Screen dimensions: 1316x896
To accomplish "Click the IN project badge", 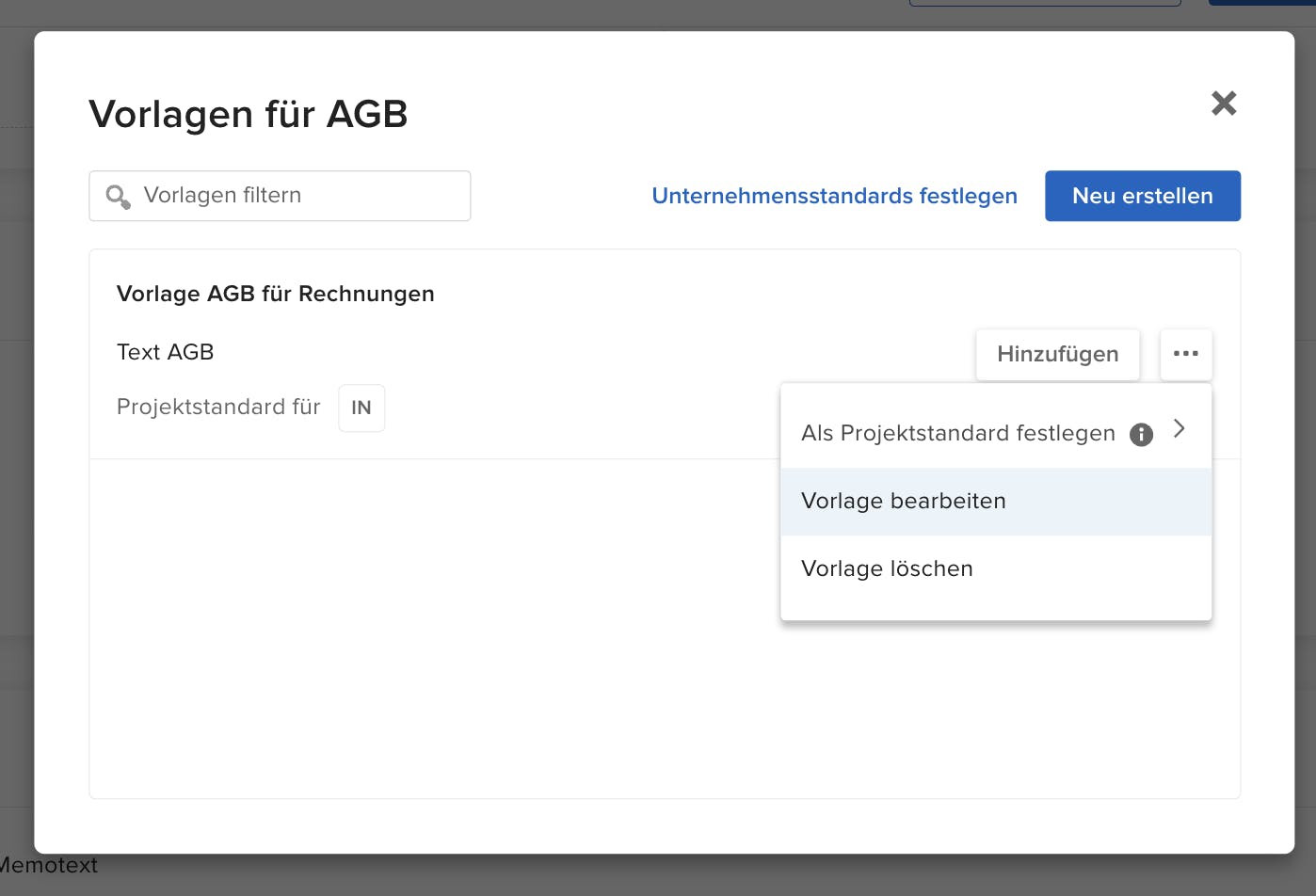I will [361, 408].
